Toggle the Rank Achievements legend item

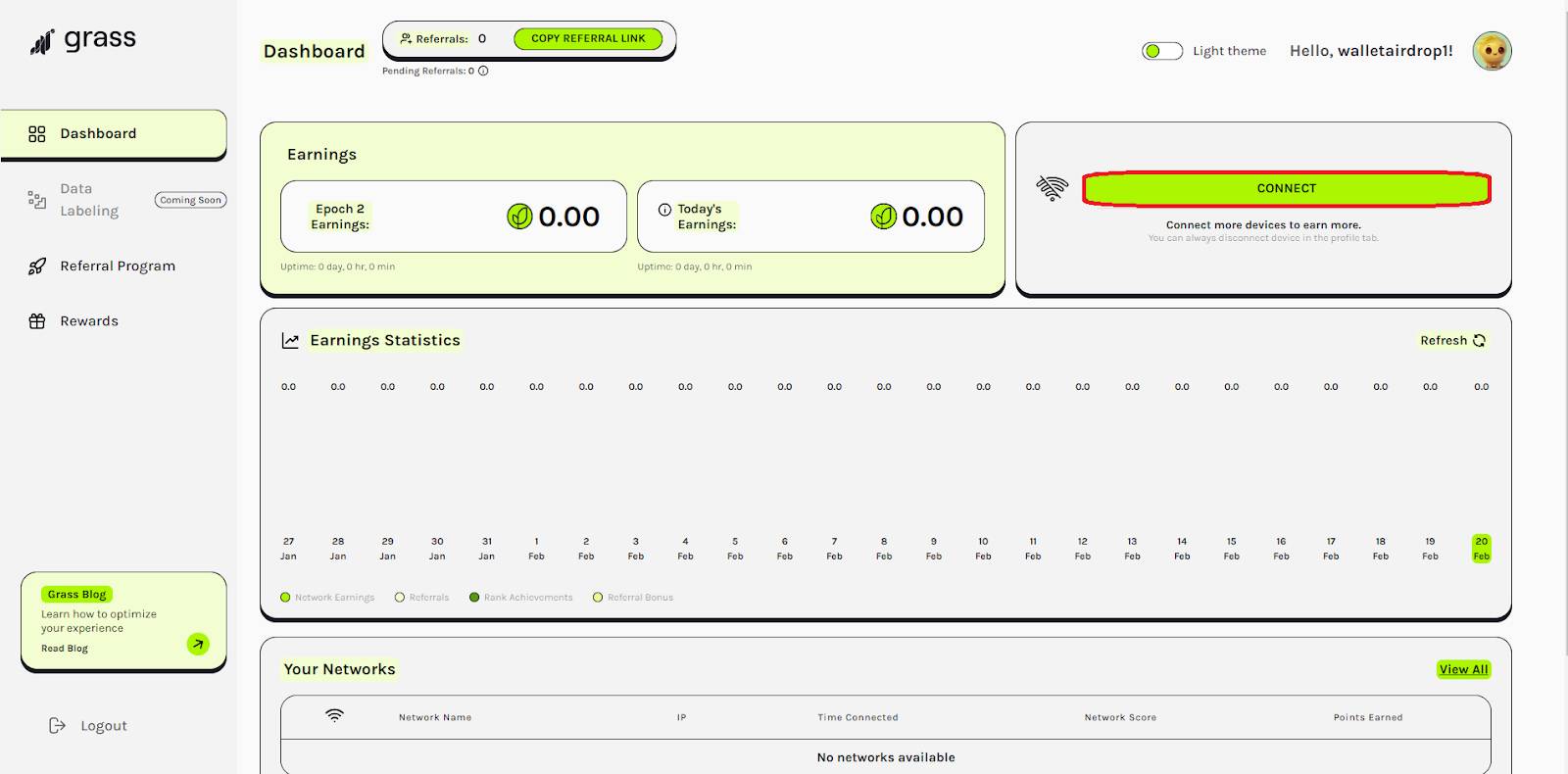(521, 598)
